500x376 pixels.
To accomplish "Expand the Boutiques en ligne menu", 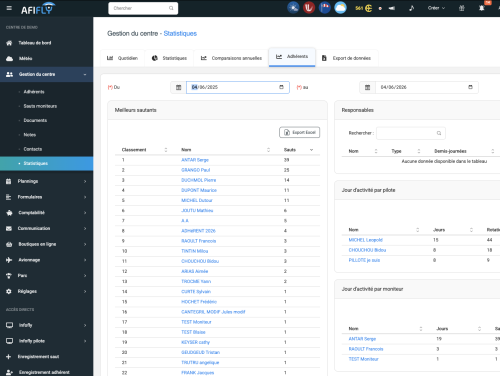I will [x=47, y=244].
